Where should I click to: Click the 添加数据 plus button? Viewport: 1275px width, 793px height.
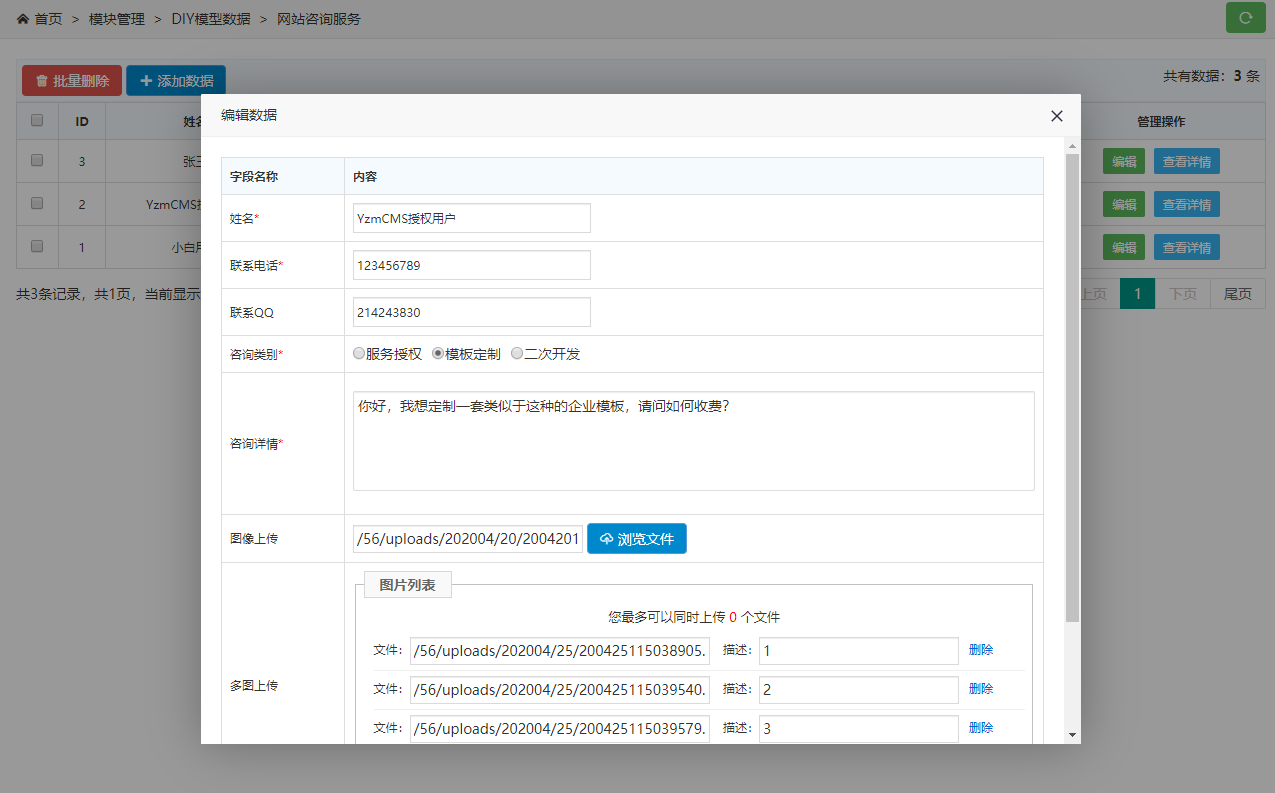click(x=176, y=81)
